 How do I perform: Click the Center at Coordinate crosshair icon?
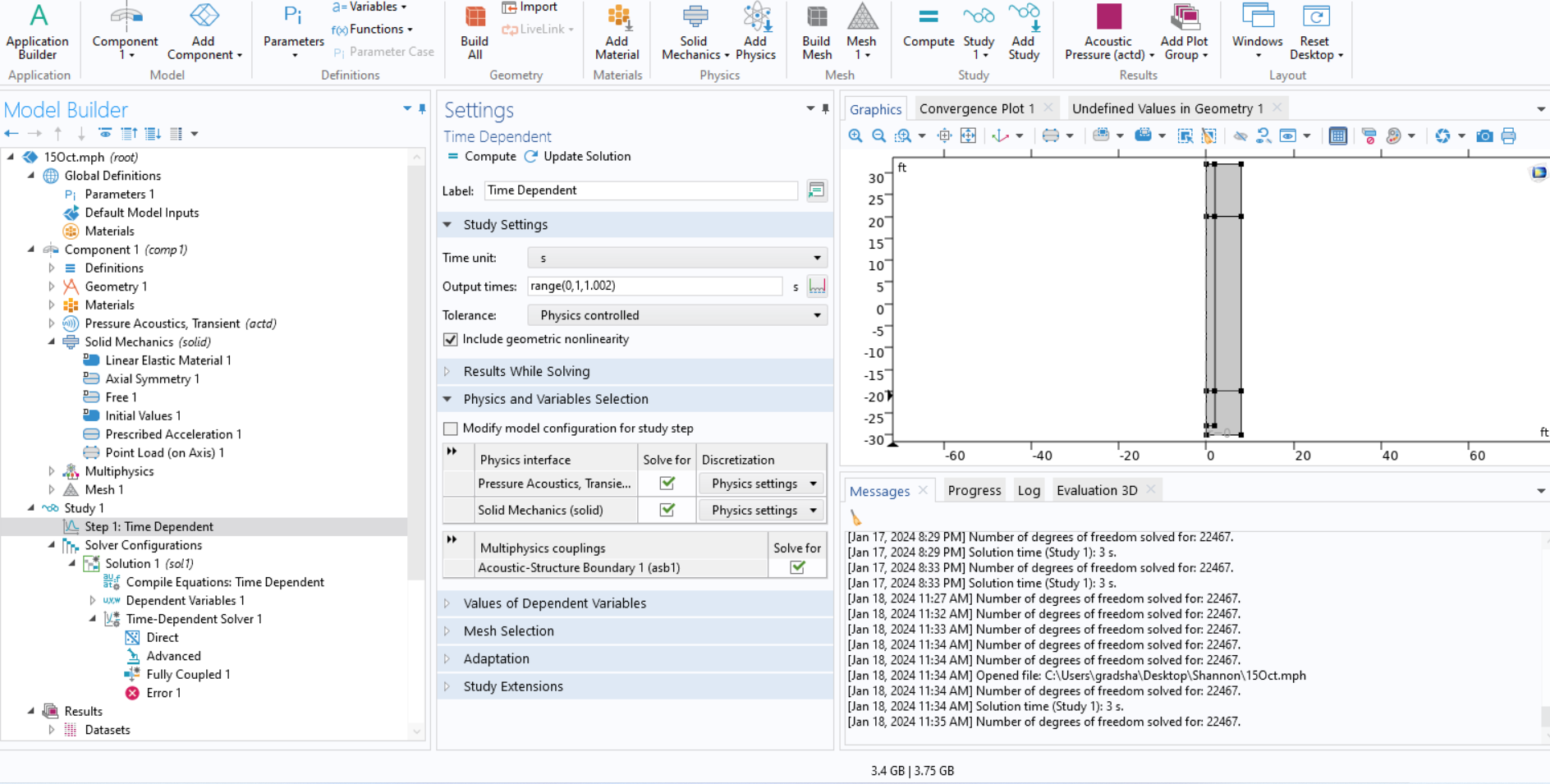tap(944, 136)
